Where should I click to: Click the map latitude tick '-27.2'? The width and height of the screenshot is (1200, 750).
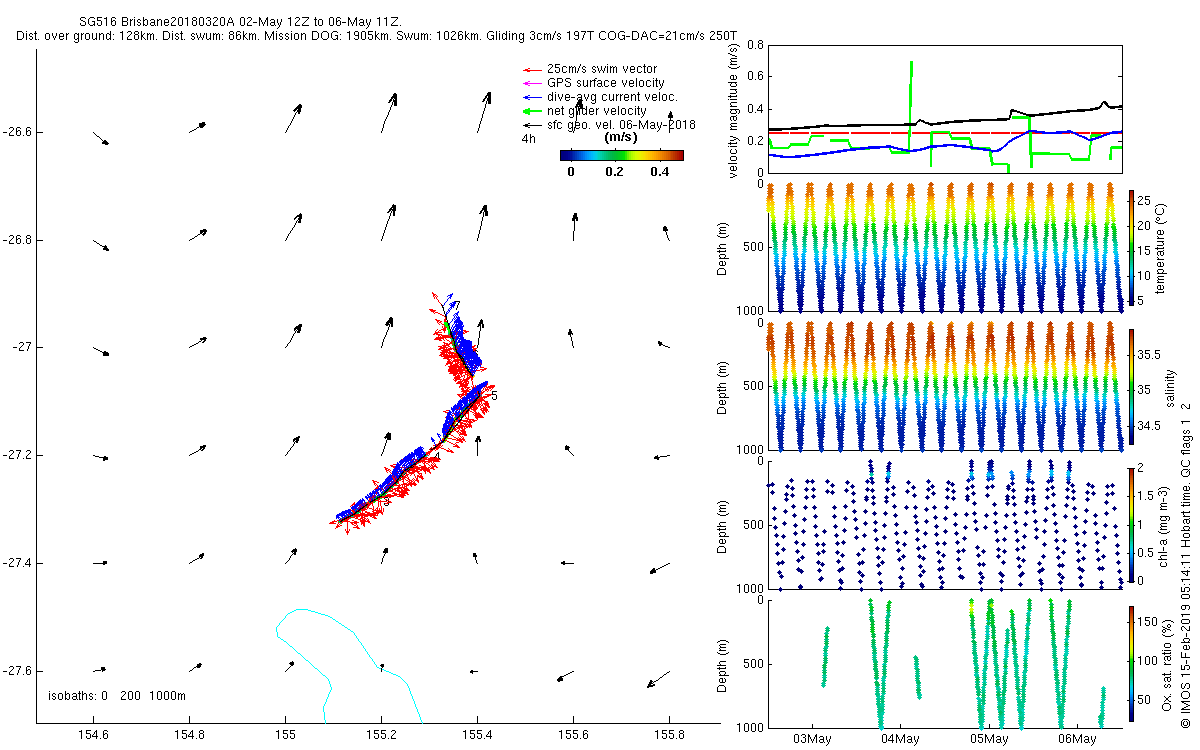[17, 455]
